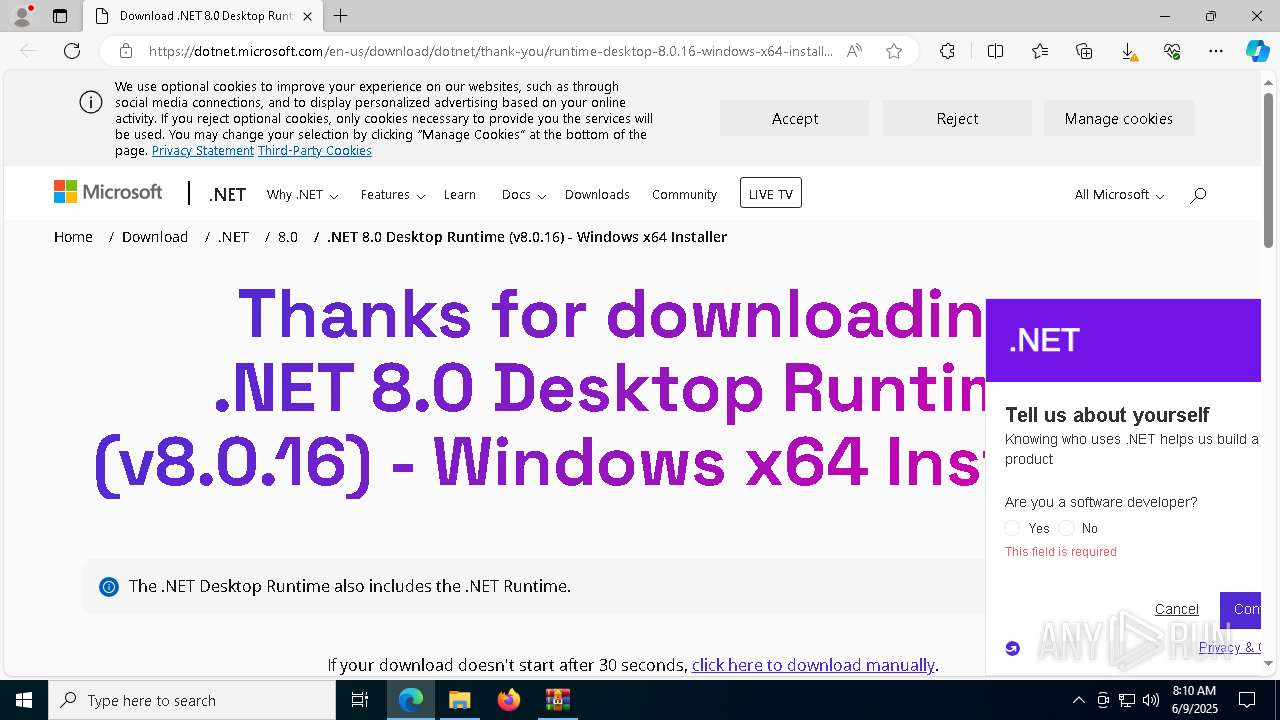
Task: Expand the Why .NET menu
Action: 302,195
